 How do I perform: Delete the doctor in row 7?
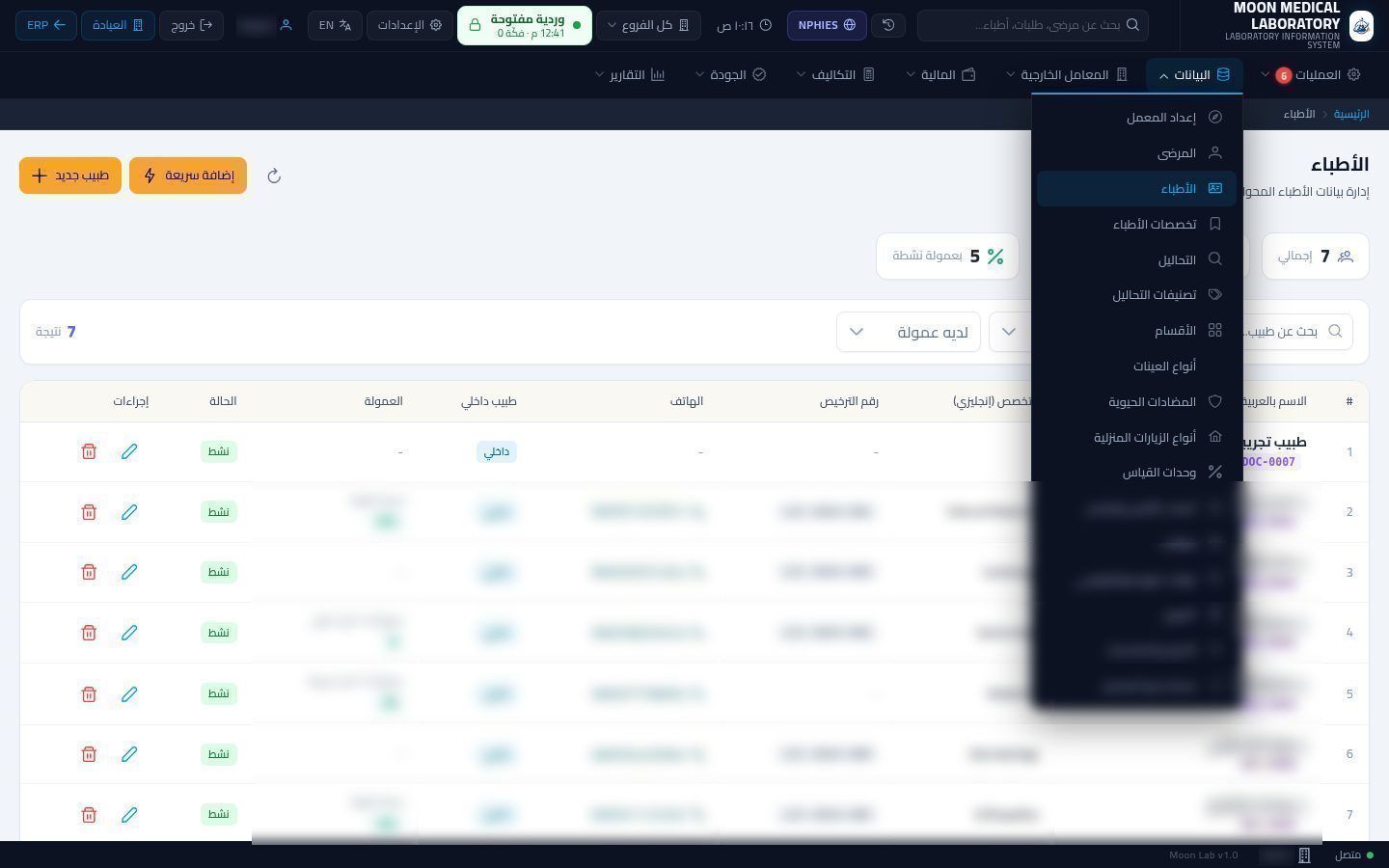pyautogui.click(x=89, y=815)
